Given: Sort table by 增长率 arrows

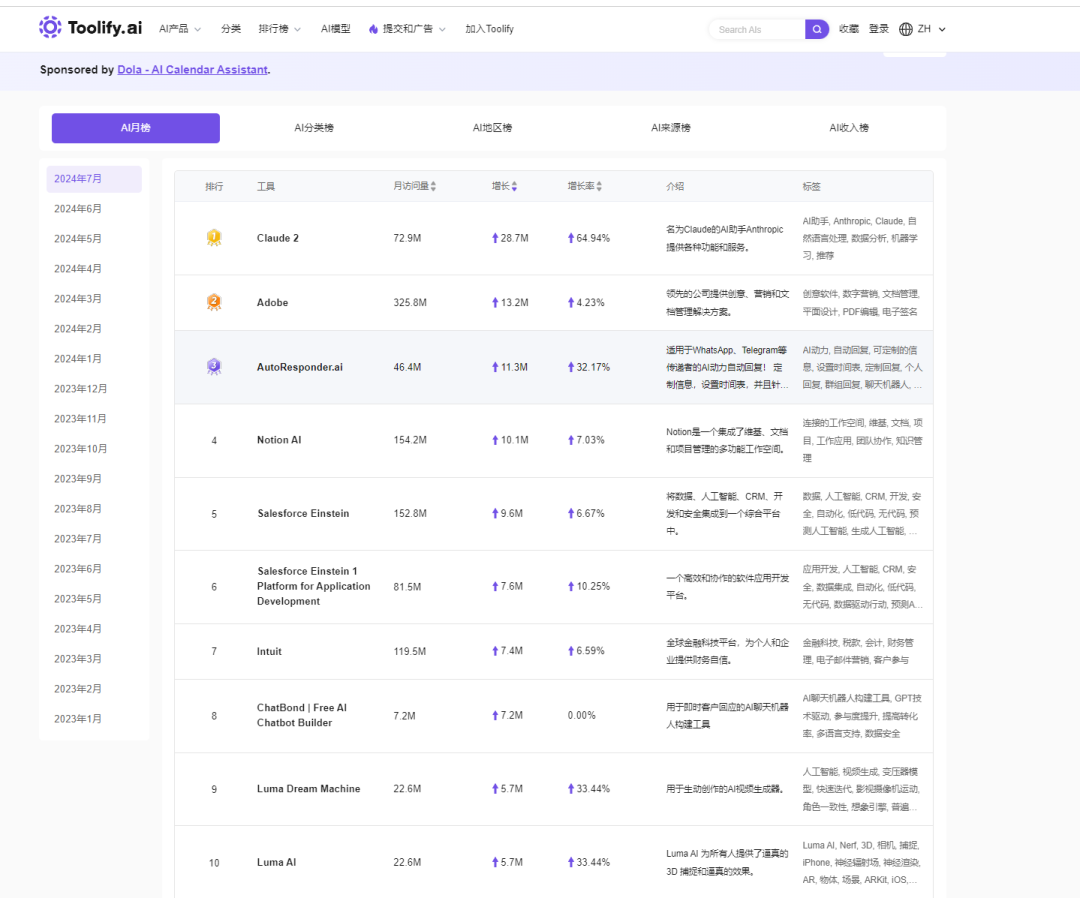Looking at the screenshot, I should click(599, 187).
